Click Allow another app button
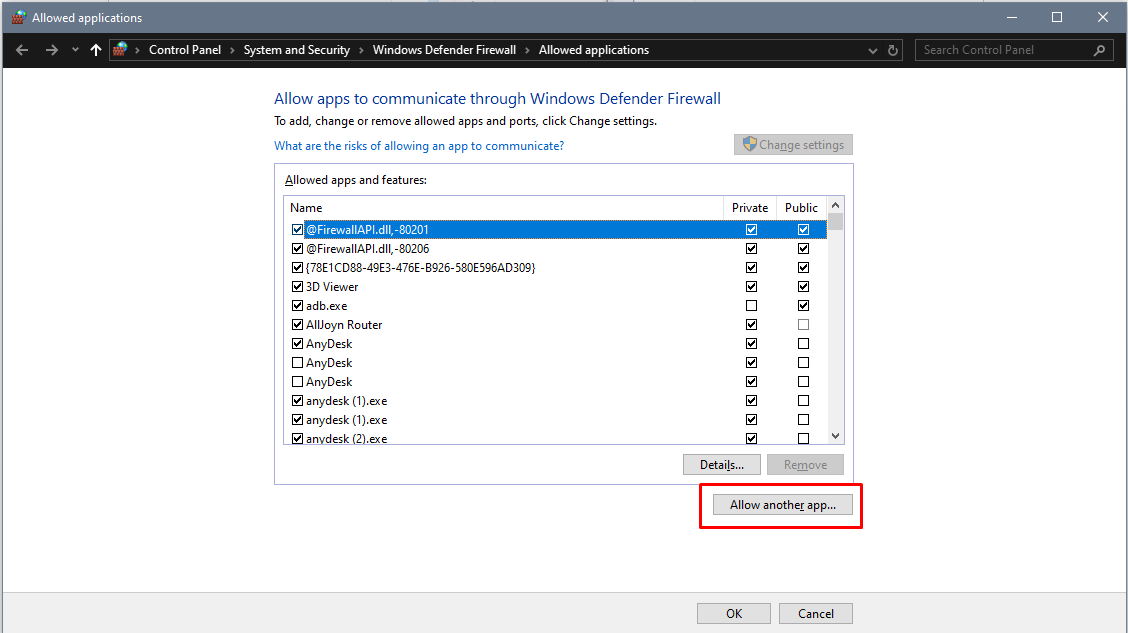1128x633 pixels. 783,505
